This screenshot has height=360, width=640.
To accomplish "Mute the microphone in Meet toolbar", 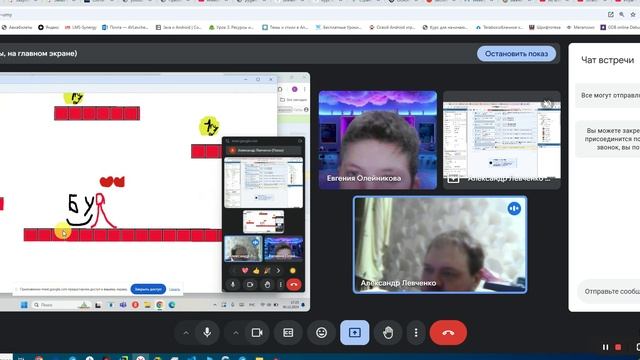I will (x=207, y=333).
